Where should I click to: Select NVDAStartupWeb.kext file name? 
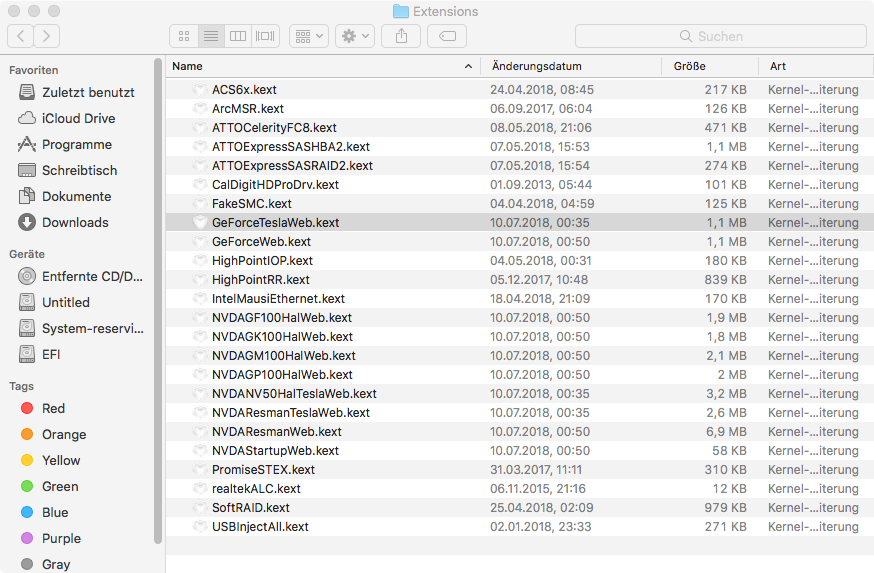(275, 450)
